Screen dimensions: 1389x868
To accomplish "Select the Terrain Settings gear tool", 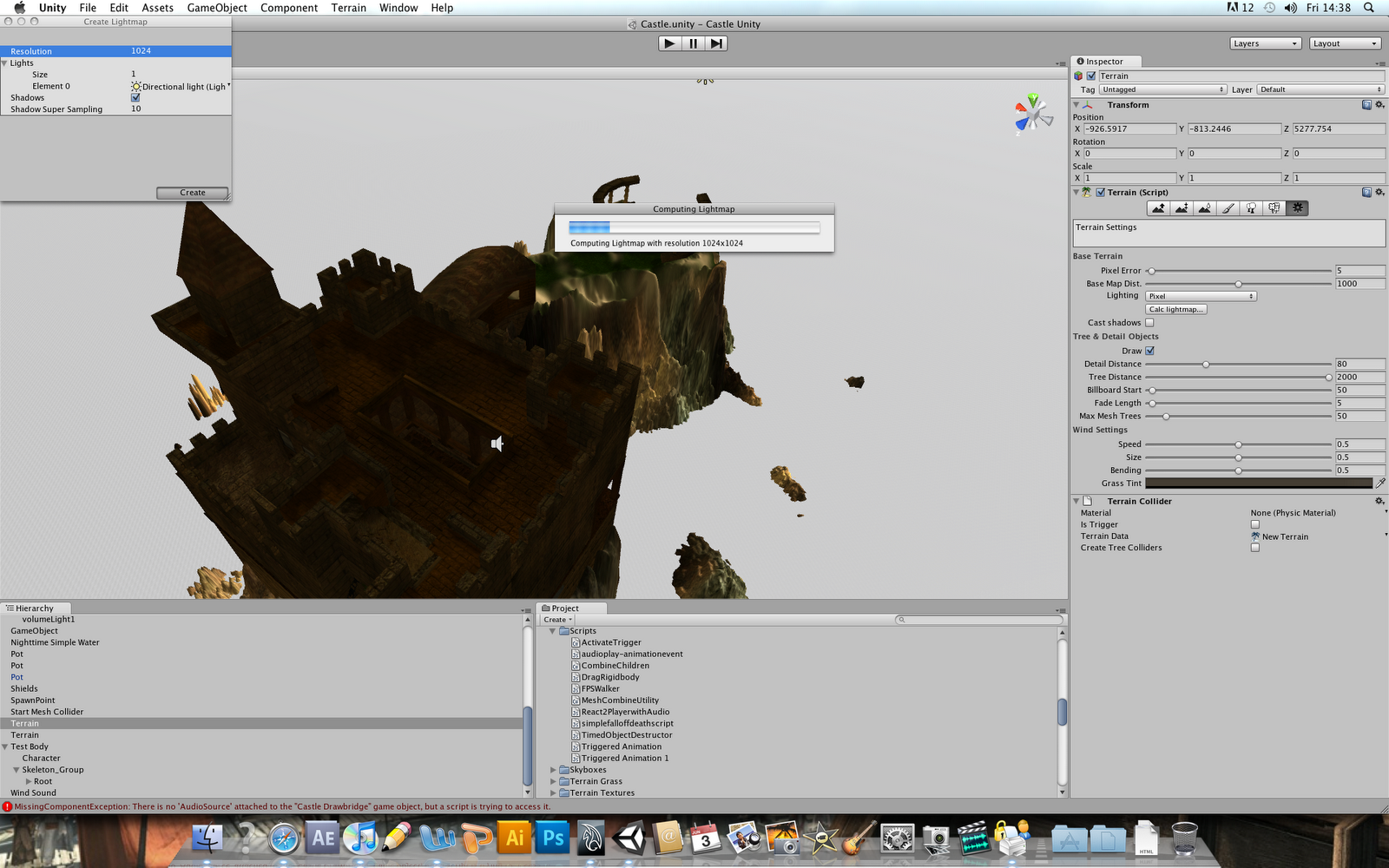I will tap(1297, 208).
